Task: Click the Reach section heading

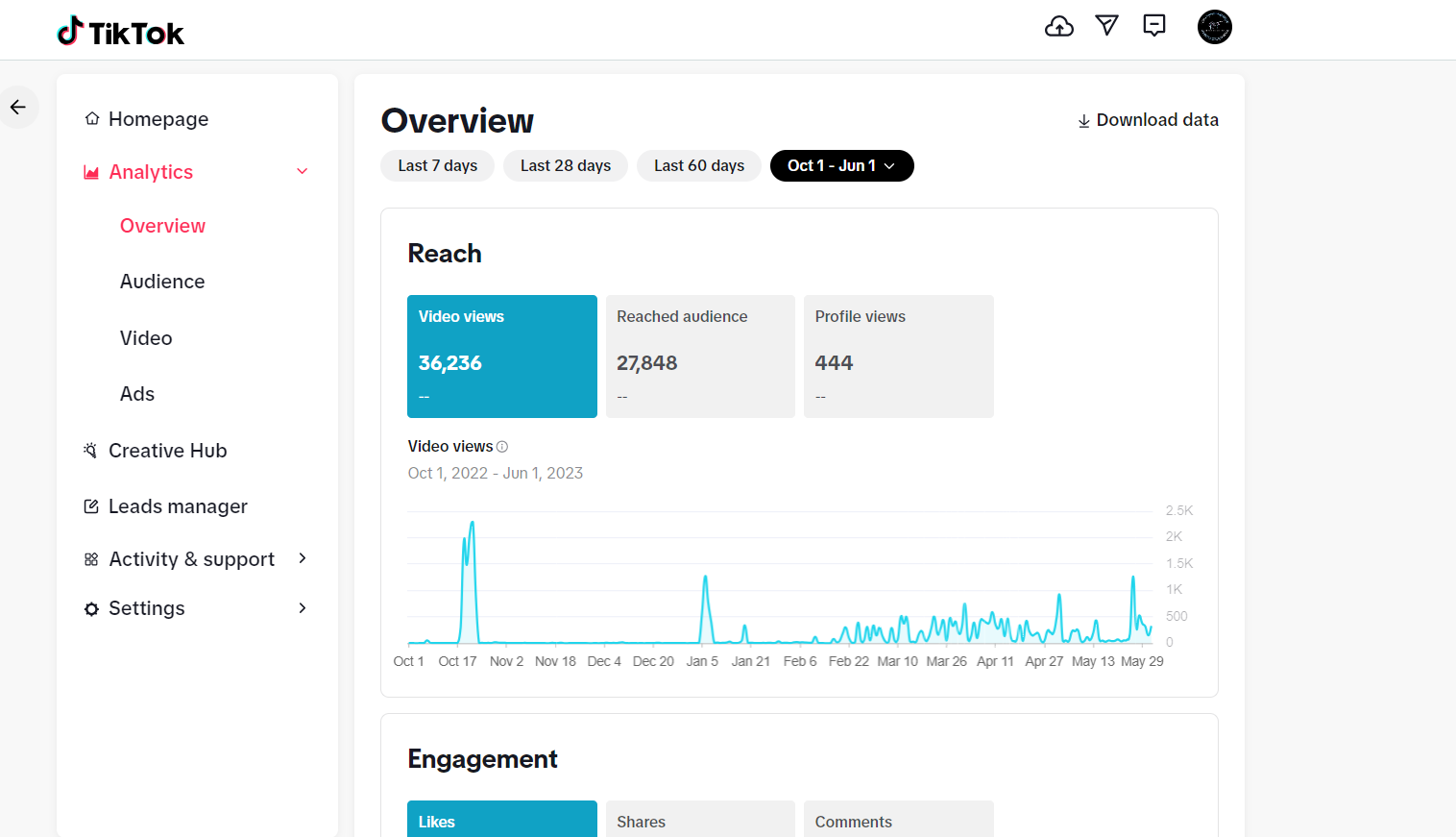Action: pos(445,254)
